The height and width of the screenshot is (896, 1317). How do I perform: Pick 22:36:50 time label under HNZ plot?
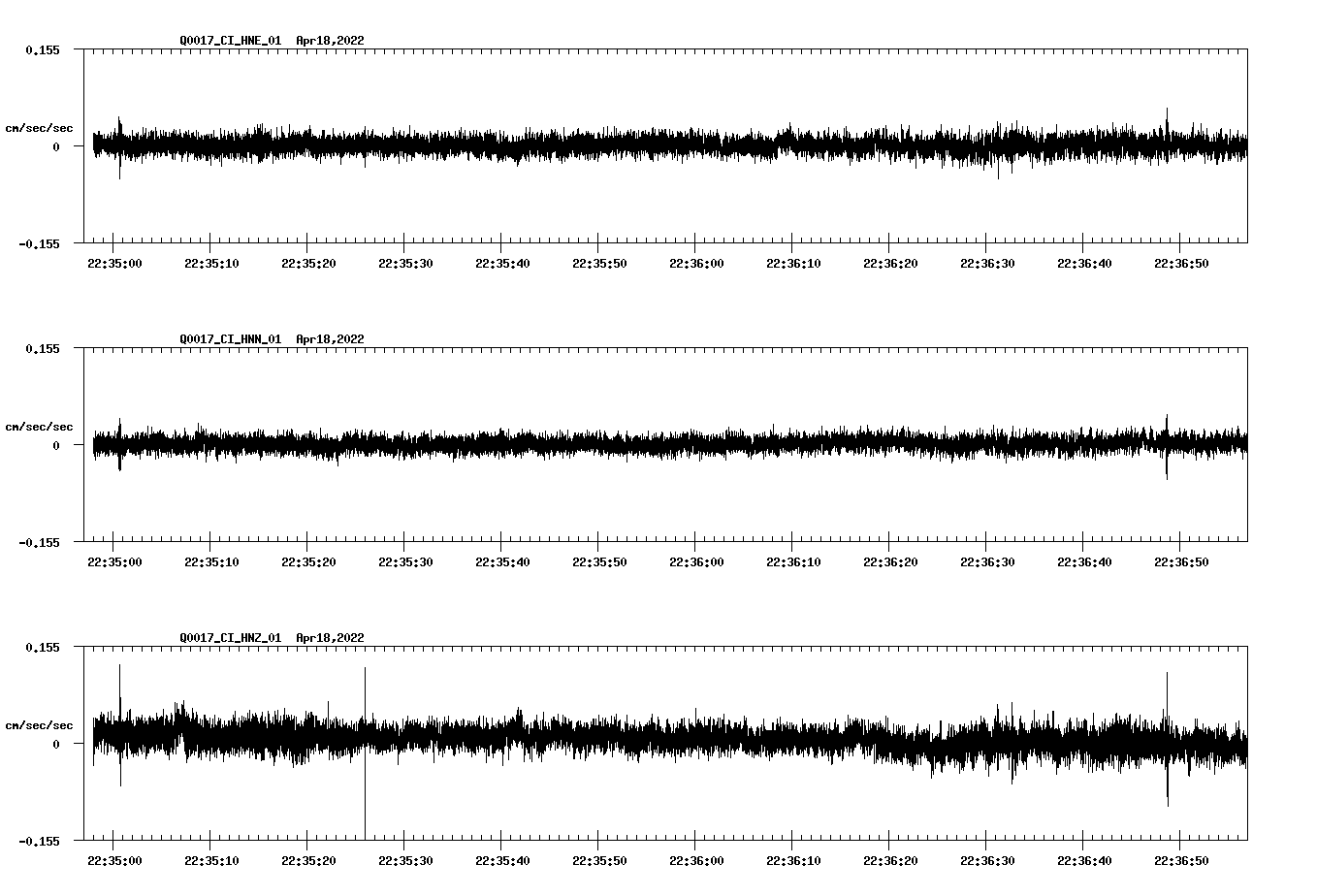click(x=1181, y=860)
